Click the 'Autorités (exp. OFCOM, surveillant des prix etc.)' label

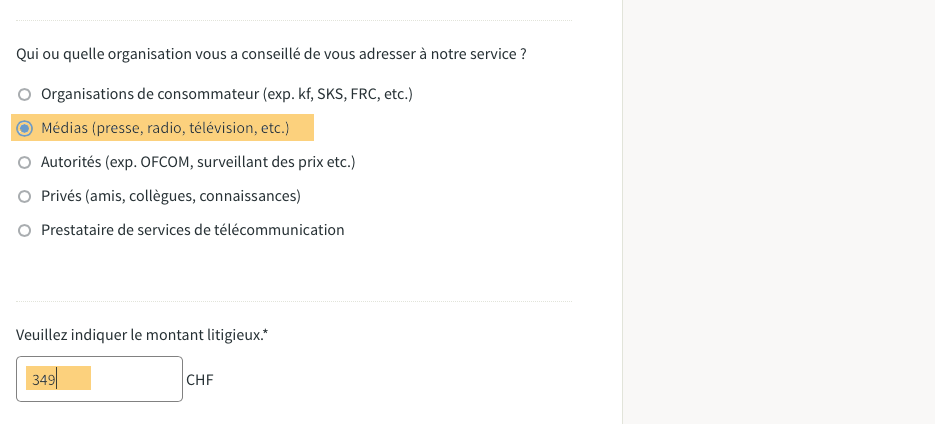(198, 162)
